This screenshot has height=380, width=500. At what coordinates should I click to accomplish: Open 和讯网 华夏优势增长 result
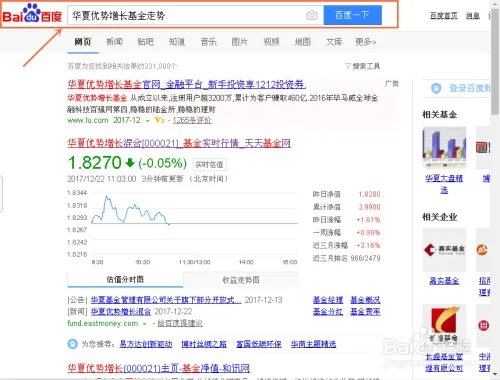pos(159,368)
